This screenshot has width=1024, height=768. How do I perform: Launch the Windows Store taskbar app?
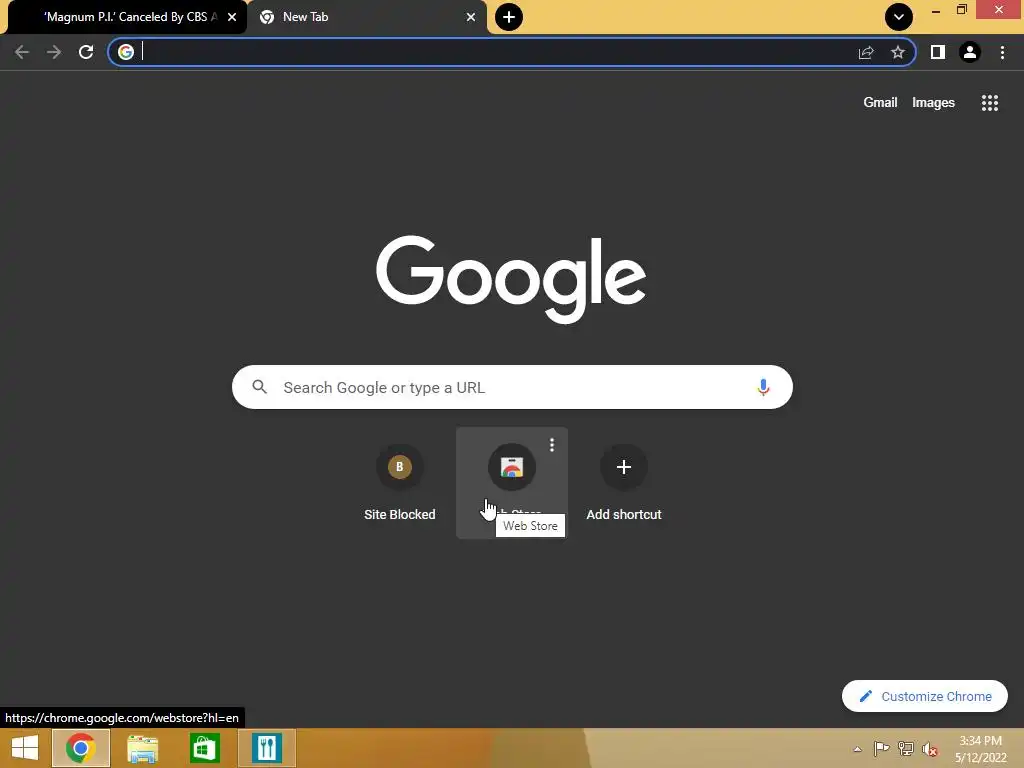[x=204, y=748]
